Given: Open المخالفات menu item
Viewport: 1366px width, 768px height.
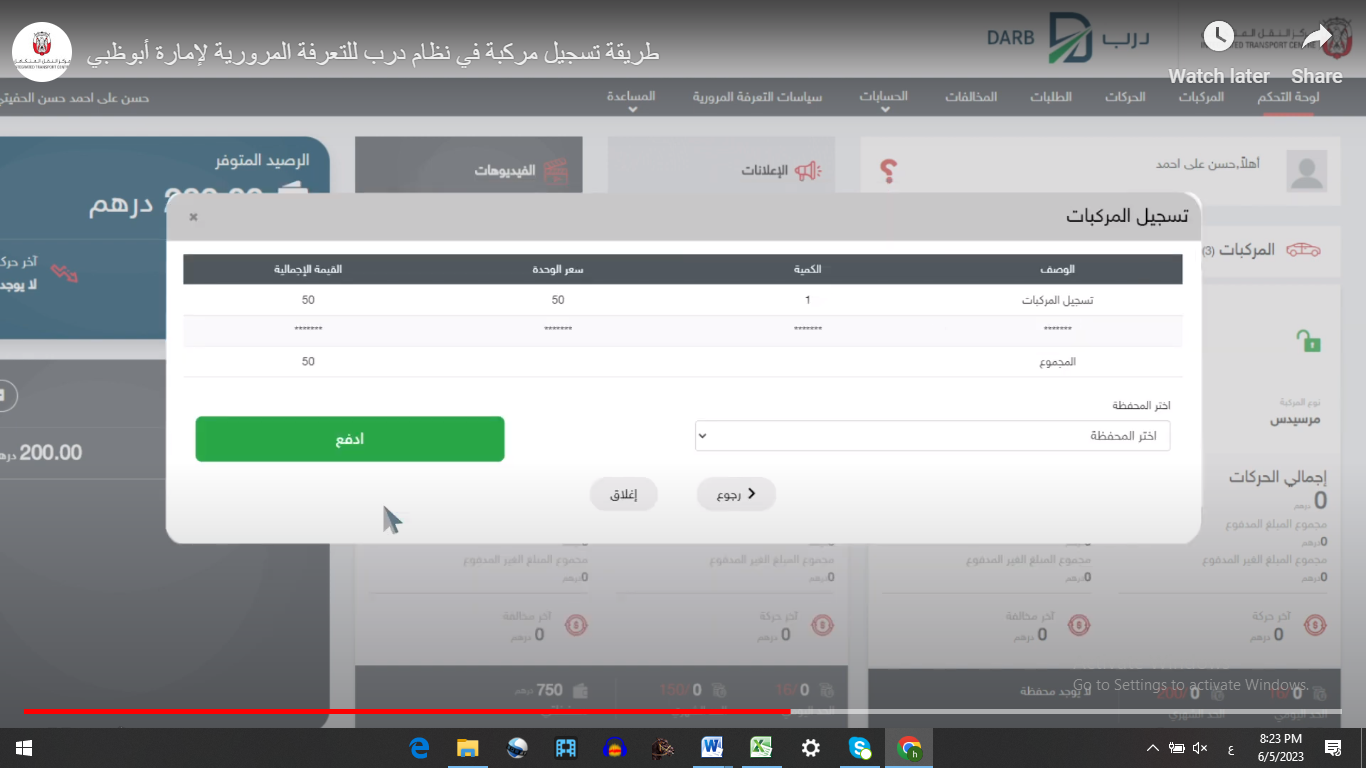Looking at the screenshot, I should (971, 97).
